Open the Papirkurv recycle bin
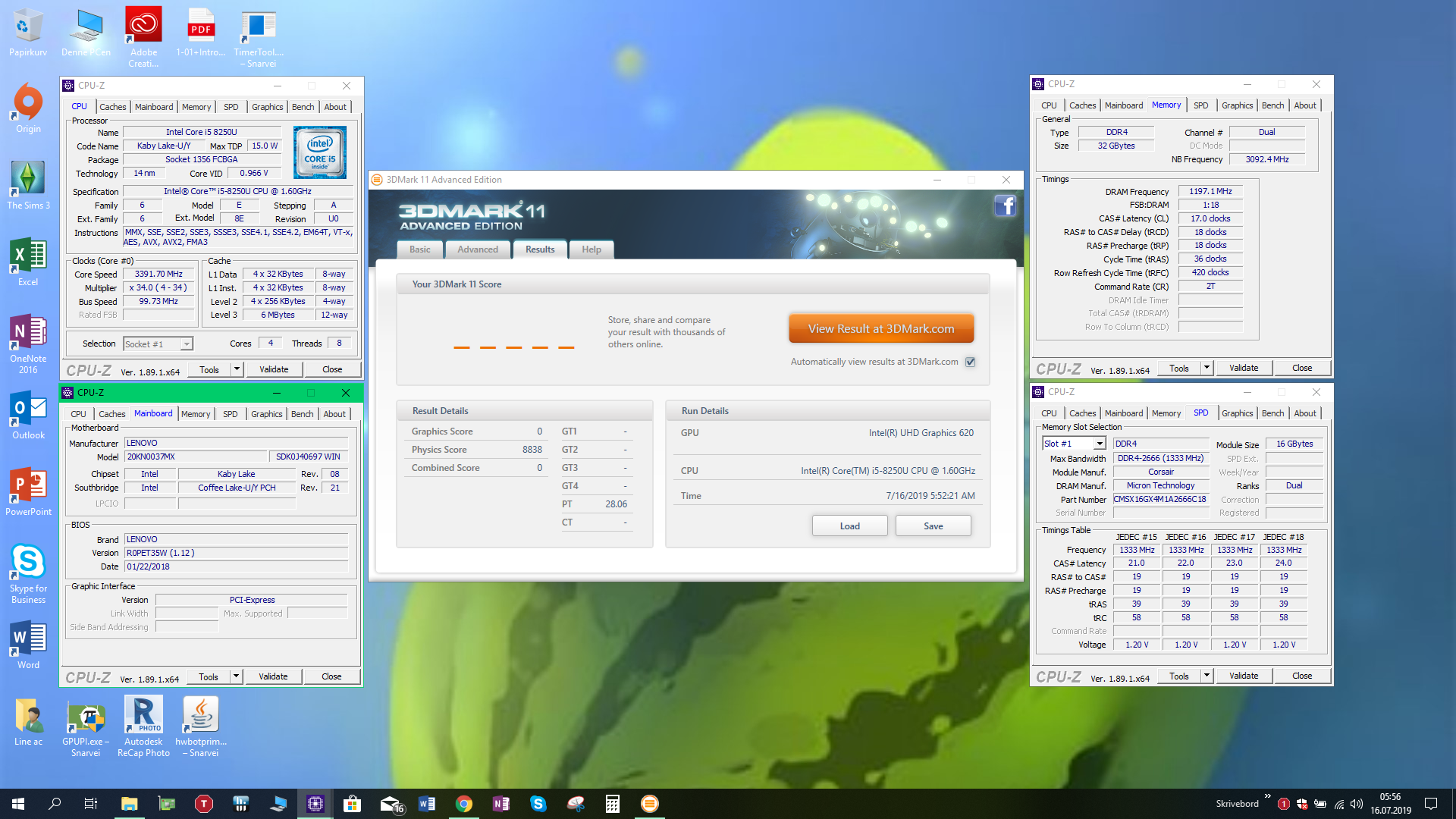Viewport: 1456px width, 819px height. 28,32
